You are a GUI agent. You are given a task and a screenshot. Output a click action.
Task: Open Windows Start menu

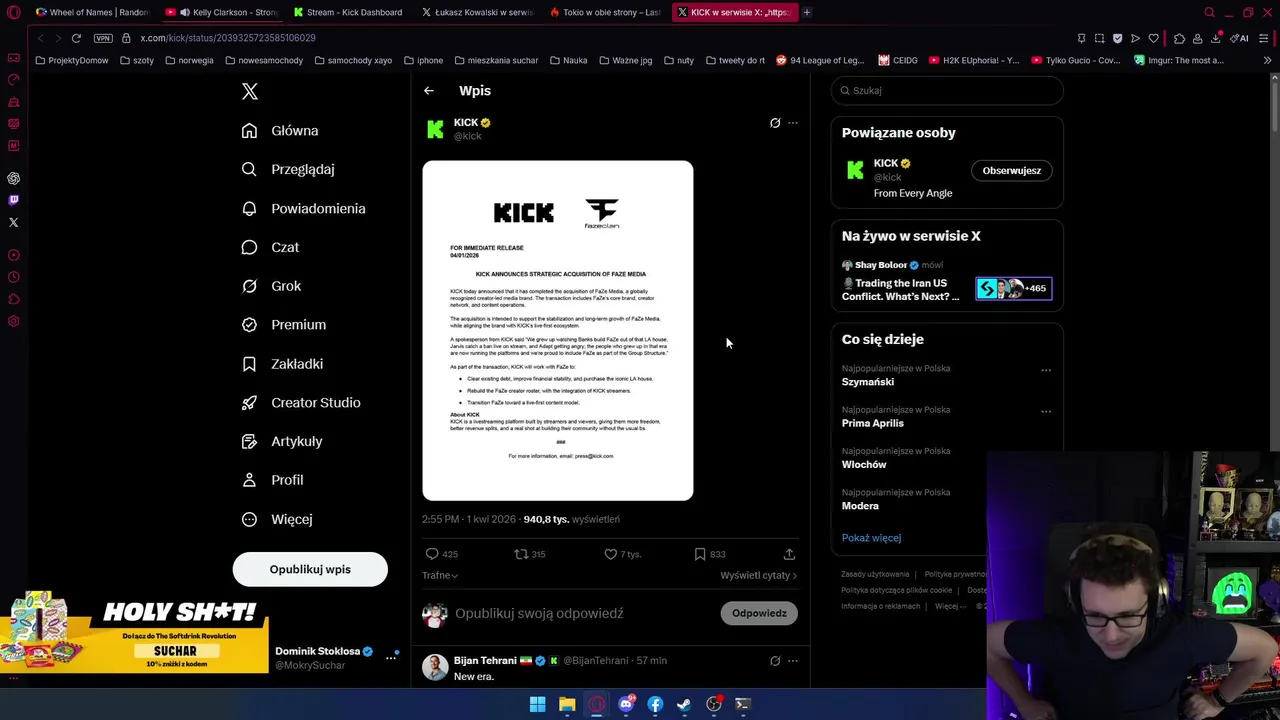(538, 704)
